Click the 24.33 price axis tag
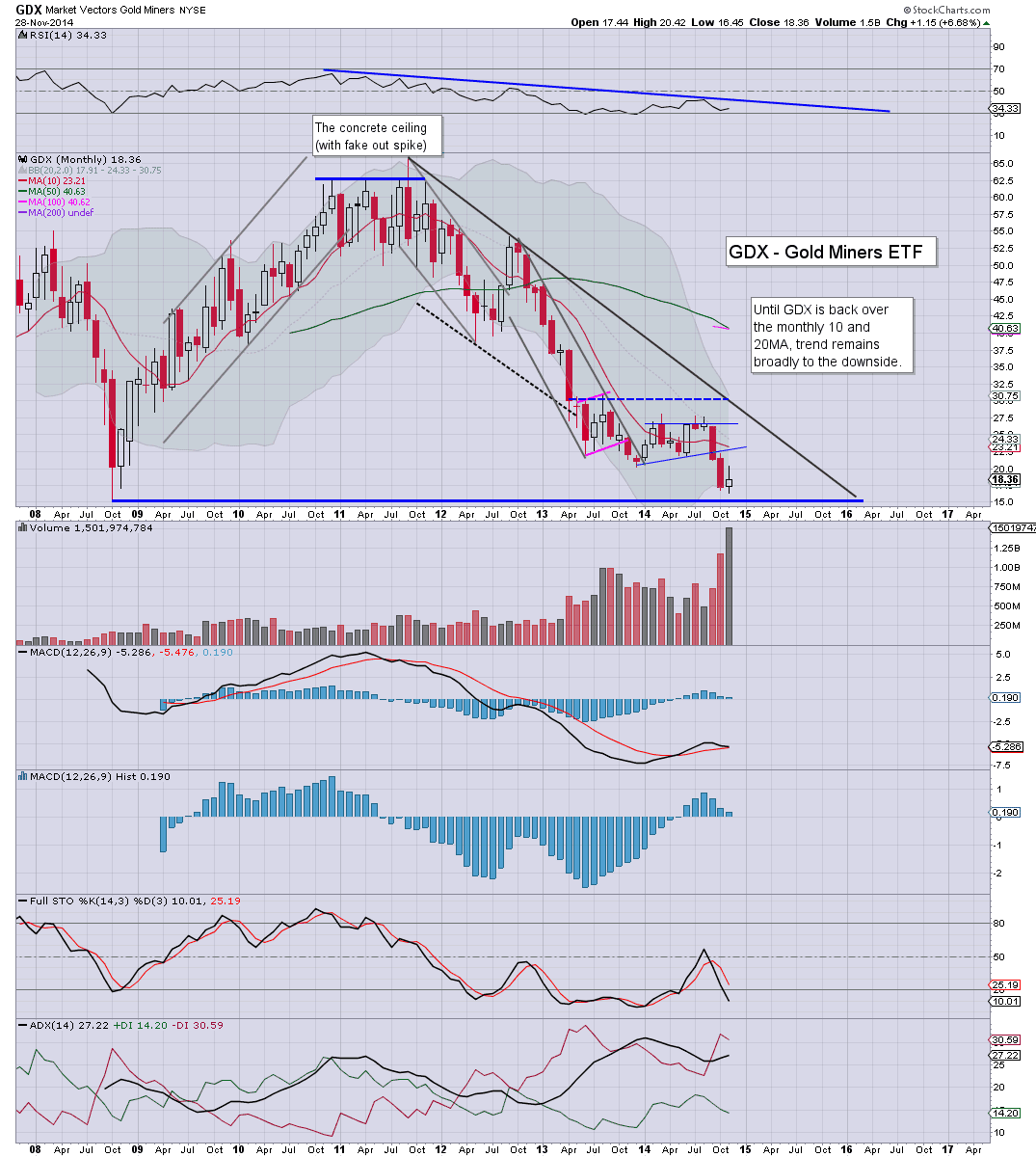This screenshot has height=1157, width=1036. click(x=1004, y=439)
